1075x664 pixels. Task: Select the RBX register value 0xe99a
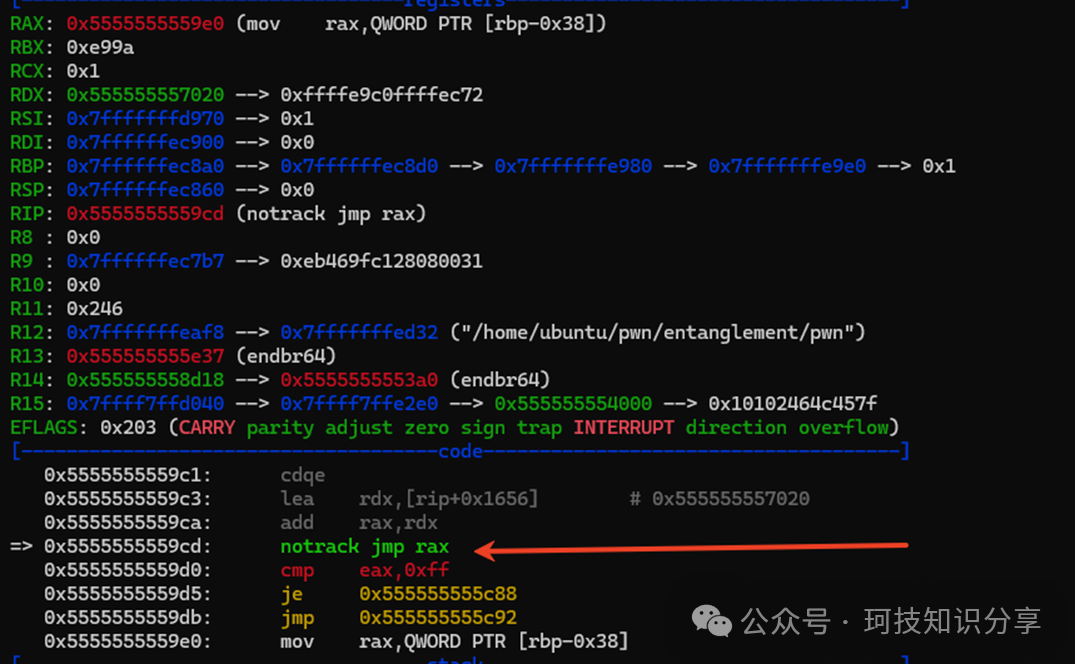100,47
